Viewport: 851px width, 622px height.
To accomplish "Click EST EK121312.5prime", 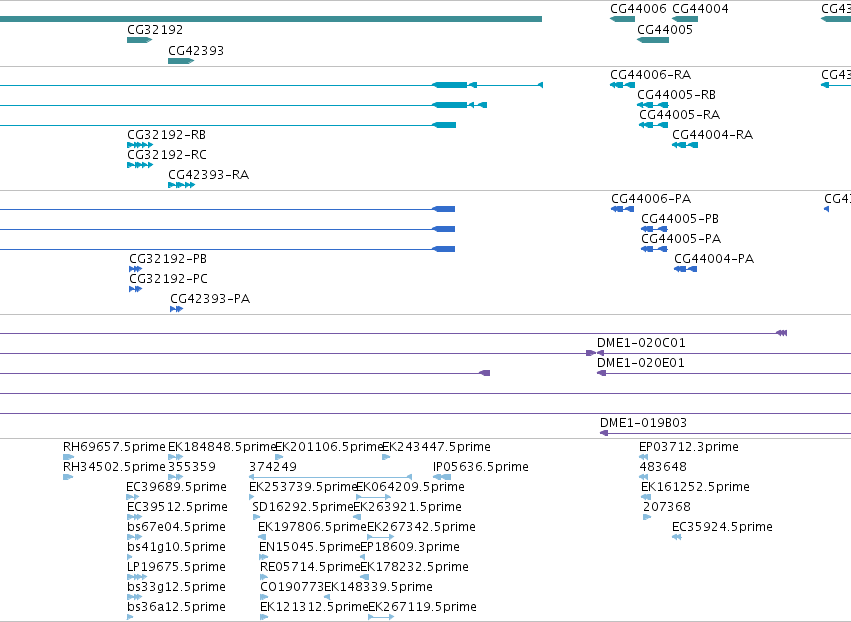I will (314, 607).
